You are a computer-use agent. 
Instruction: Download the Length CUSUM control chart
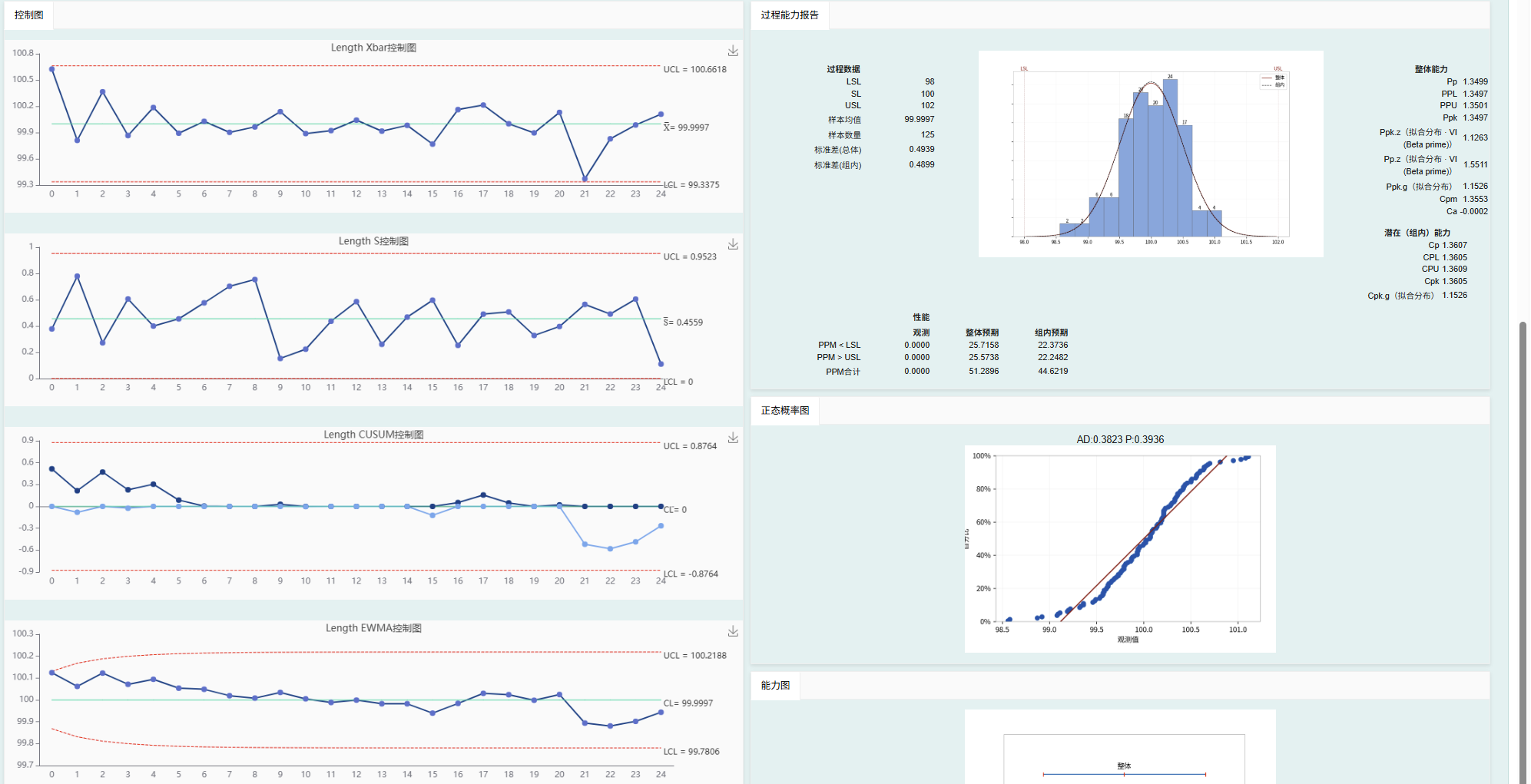[733, 438]
